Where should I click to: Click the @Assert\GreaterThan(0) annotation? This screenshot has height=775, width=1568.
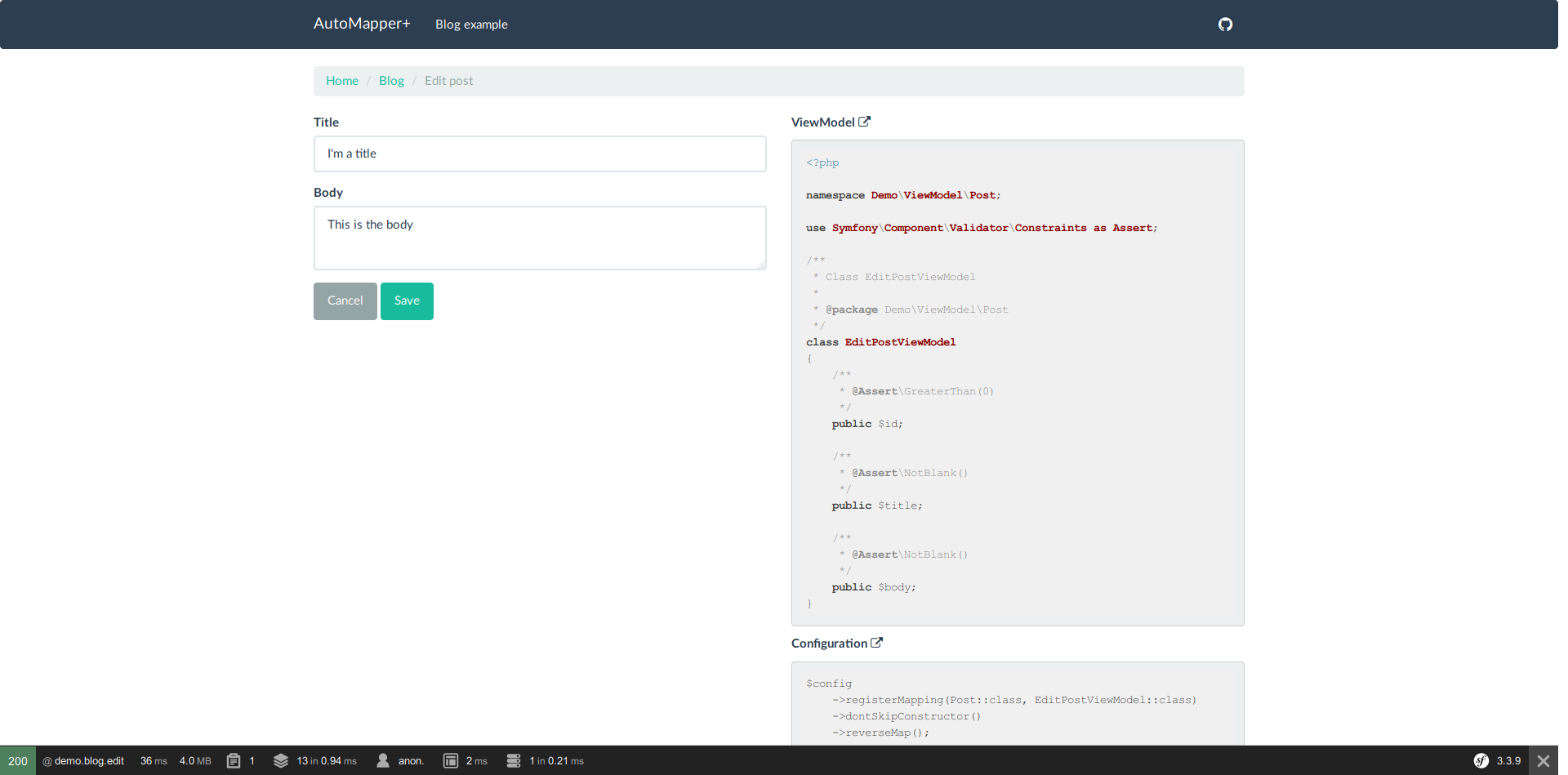coord(923,391)
